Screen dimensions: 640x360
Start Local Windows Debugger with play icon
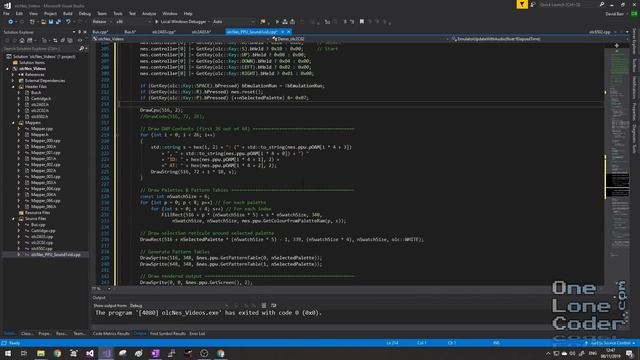[x=156, y=22]
